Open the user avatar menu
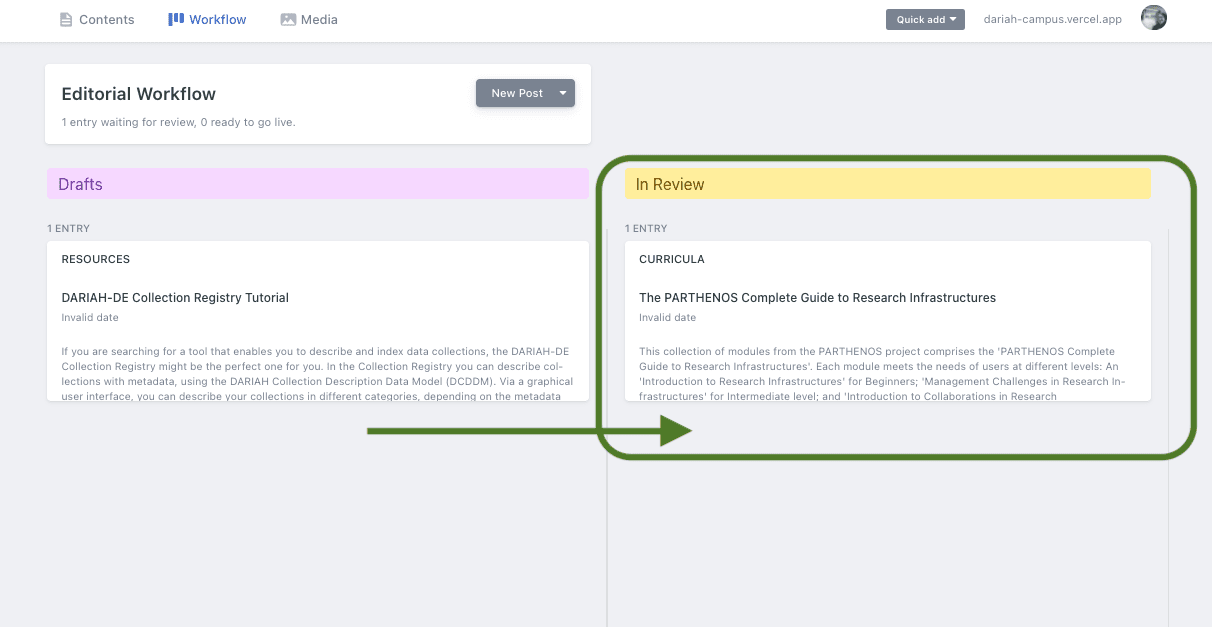 click(1154, 18)
